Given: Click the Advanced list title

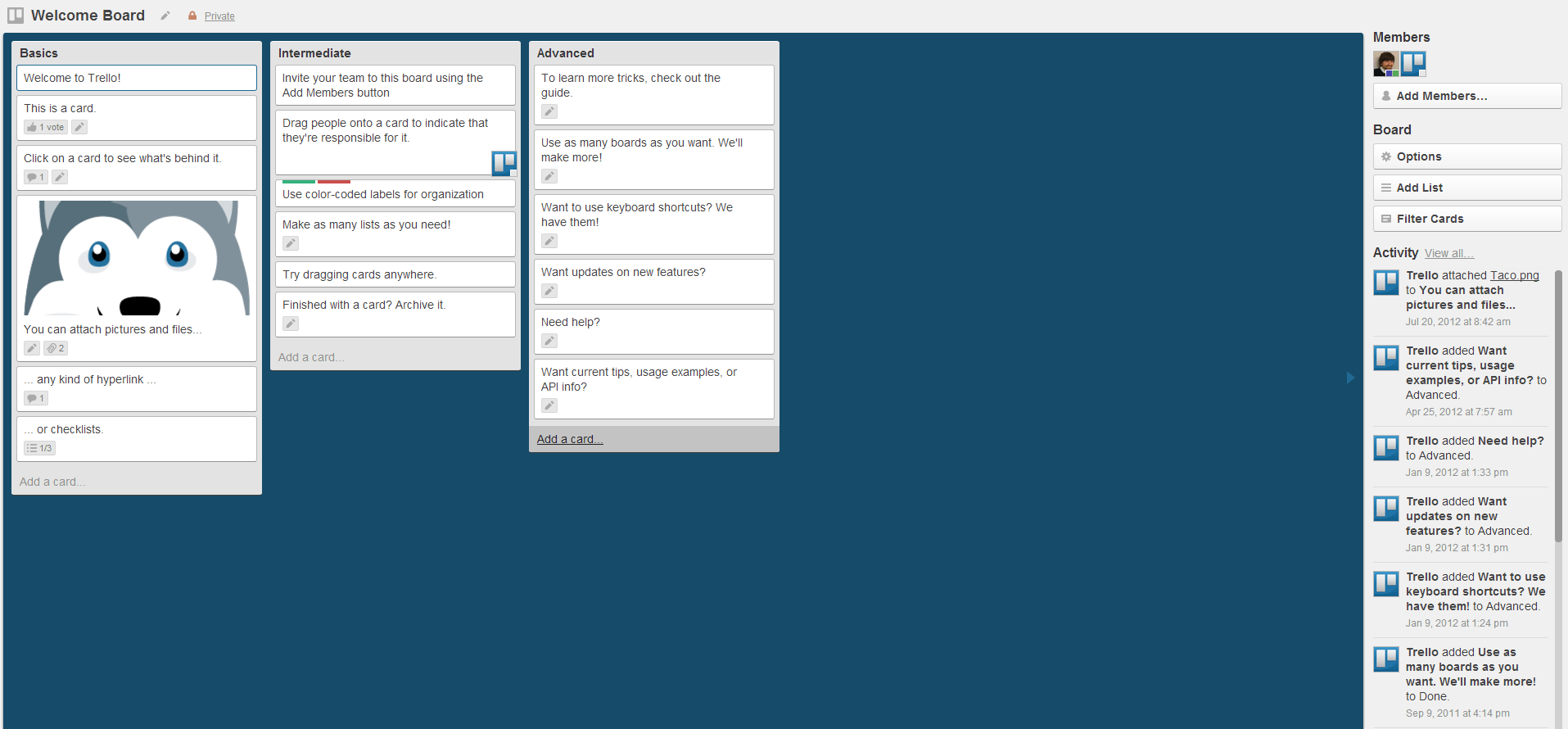Looking at the screenshot, I should pos(566,53).
